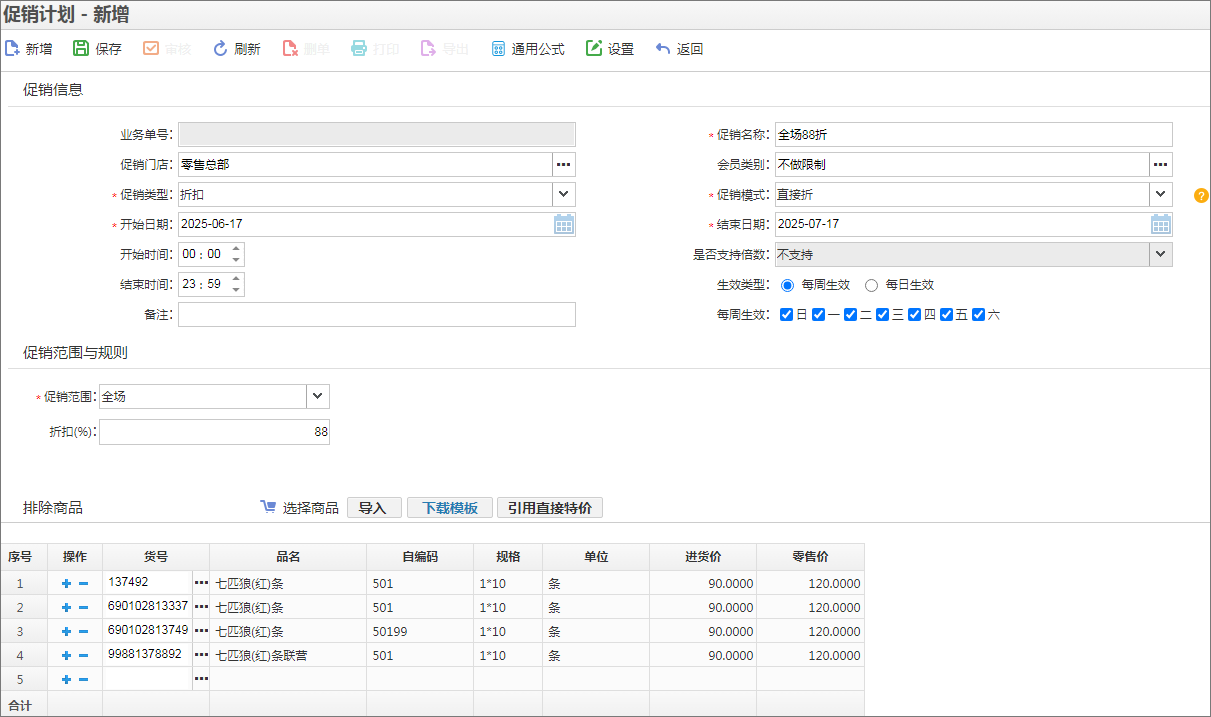Screen dimensions: 1211x717
Task: Uncheck the 四 weekday checkbox
Action: pyautogui.click(x=914, y=314)
